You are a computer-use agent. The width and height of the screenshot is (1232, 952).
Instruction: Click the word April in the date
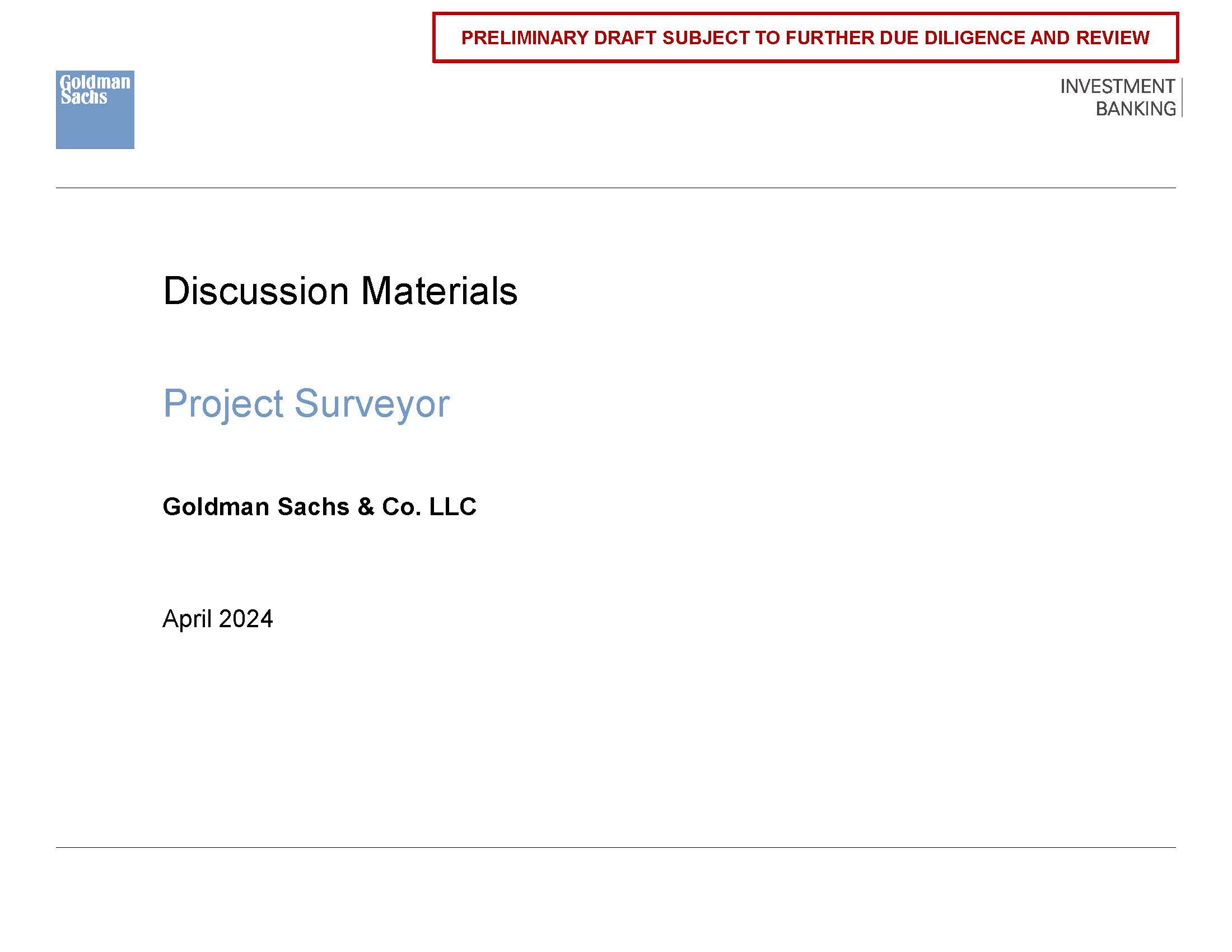point(186,619)
